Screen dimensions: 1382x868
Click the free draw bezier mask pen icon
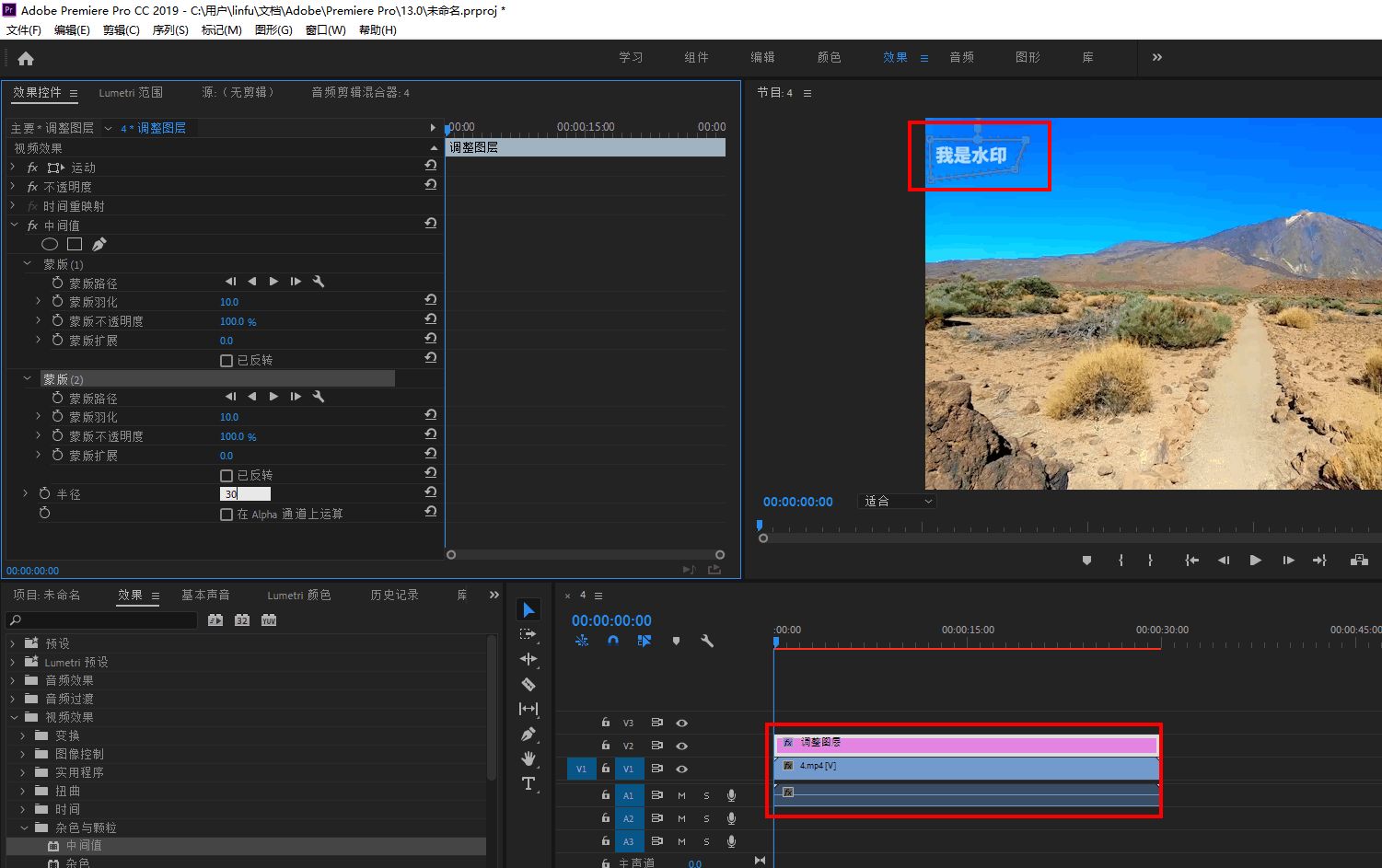click(99, 244)
